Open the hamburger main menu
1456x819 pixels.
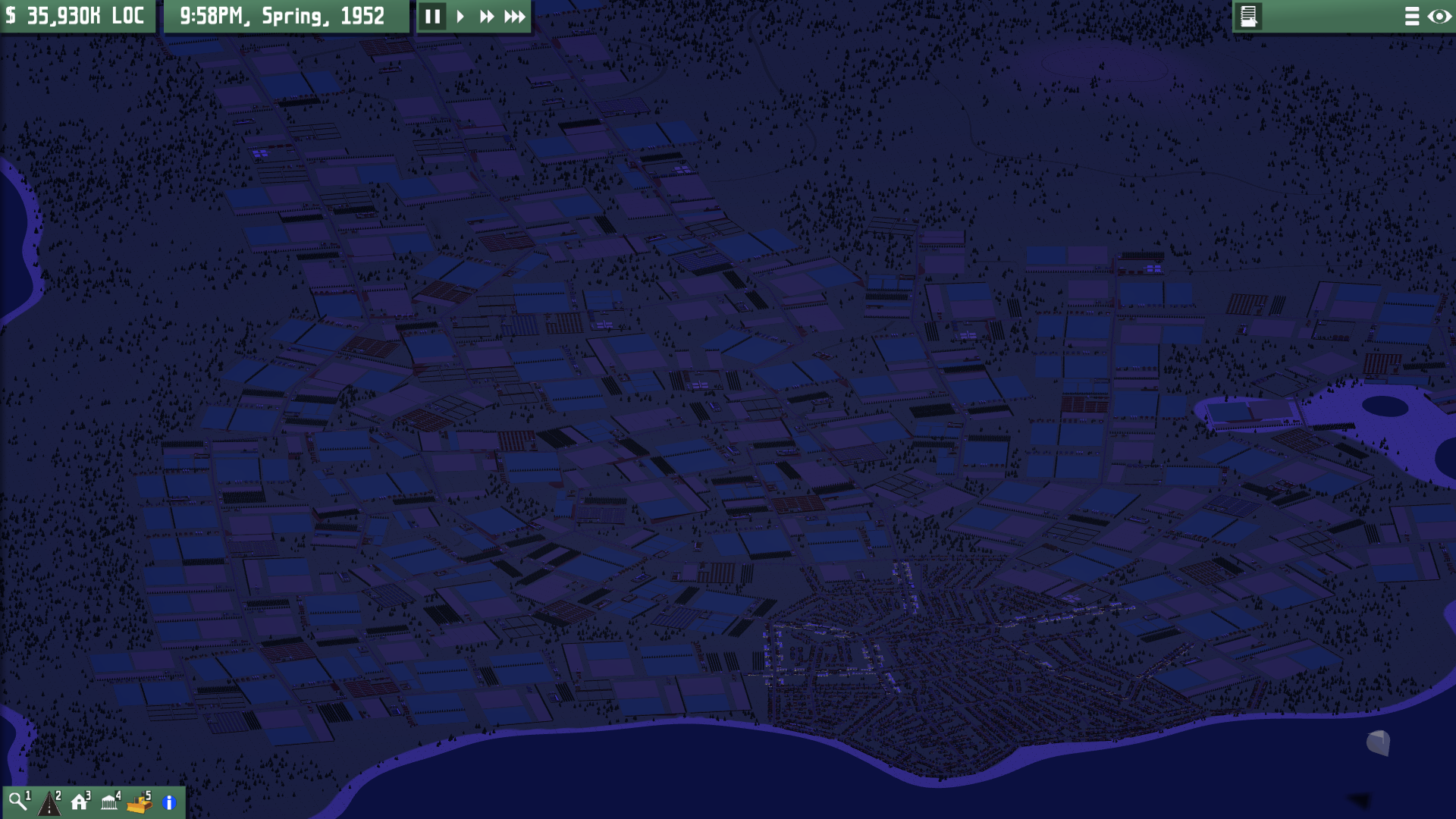coord(1411,16)
